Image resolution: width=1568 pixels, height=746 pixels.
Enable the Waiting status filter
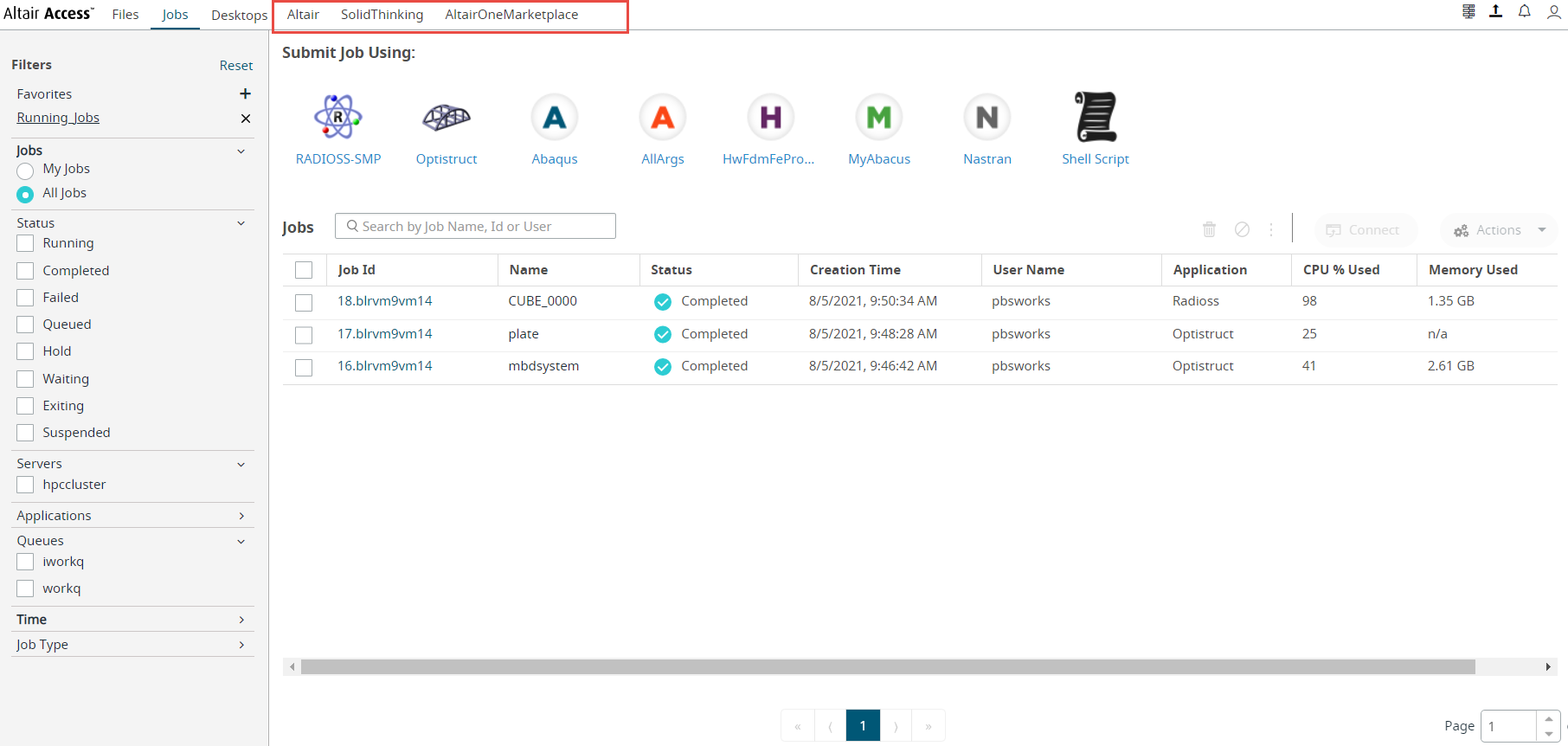[25, 379]
